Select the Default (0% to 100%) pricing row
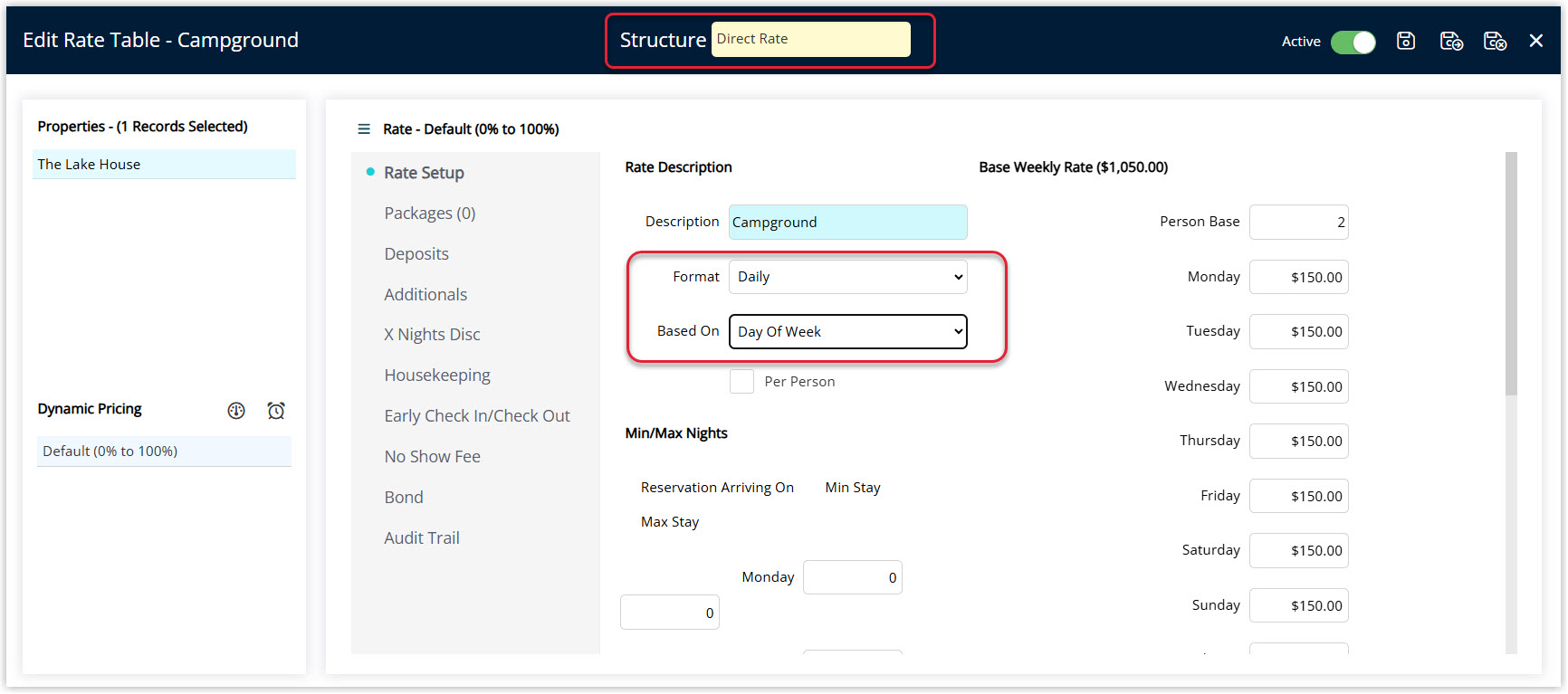1568x694 pixels. click(x=164, y=452)
